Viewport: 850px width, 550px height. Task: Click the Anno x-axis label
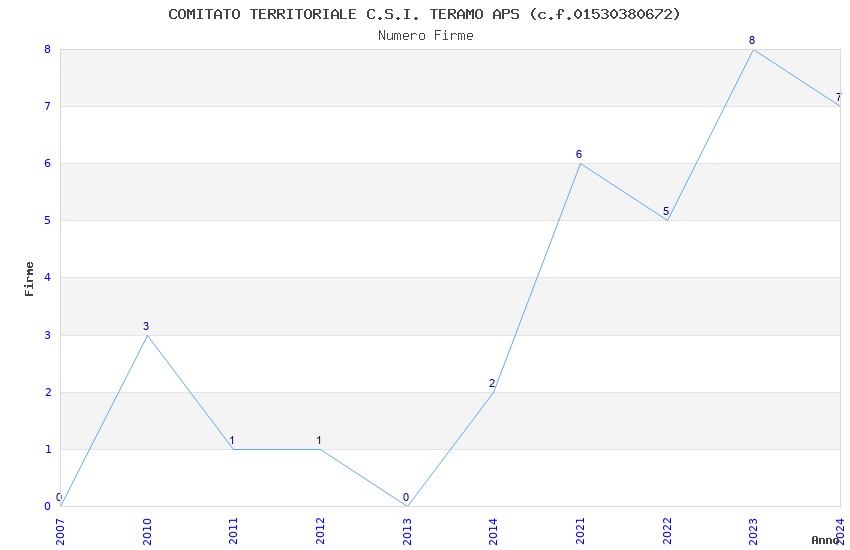825,540
